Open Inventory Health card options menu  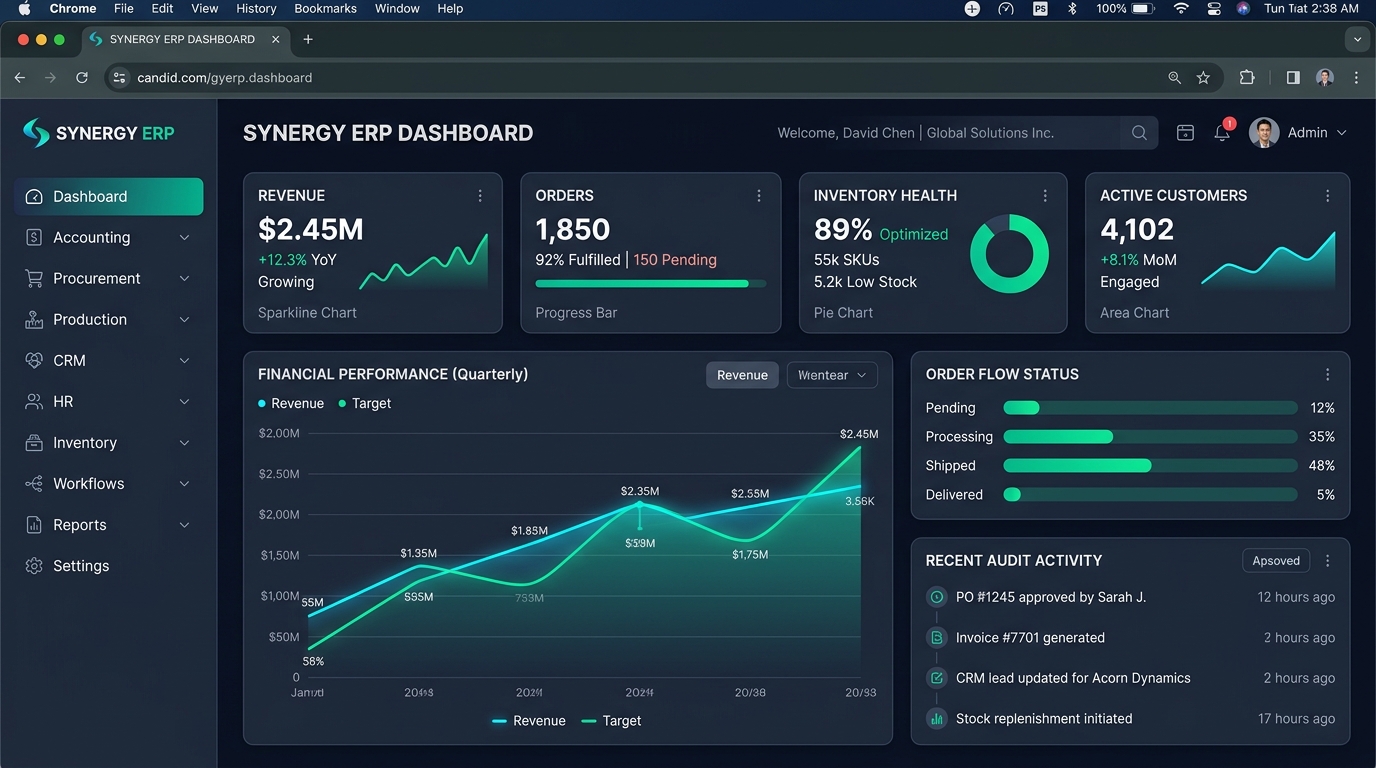click(1045, 196)
